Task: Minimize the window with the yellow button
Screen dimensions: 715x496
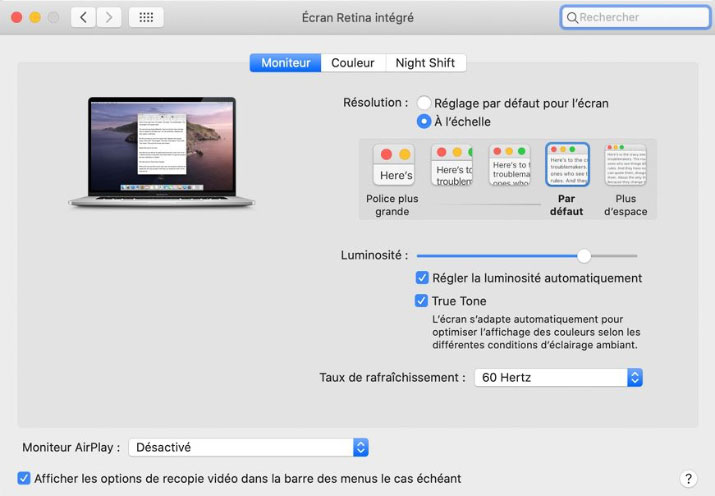Action: (x=35, y=18)
